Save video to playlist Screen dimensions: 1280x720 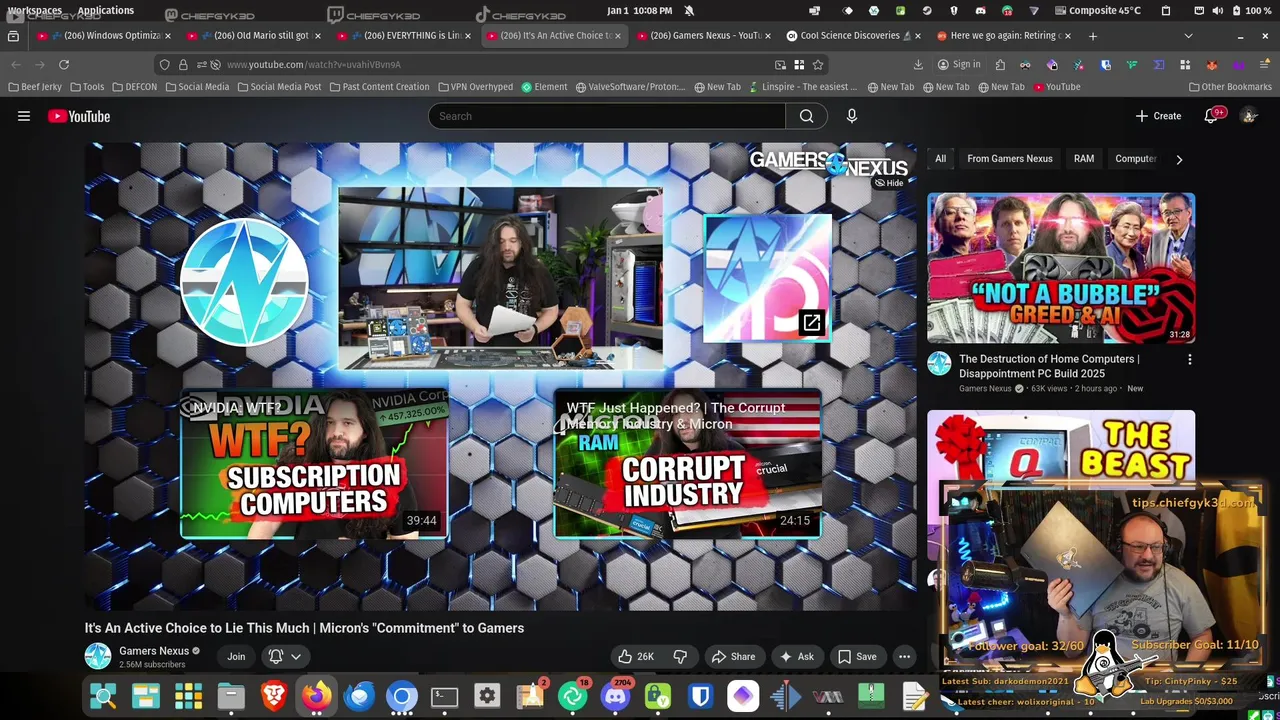click(857, 657)
